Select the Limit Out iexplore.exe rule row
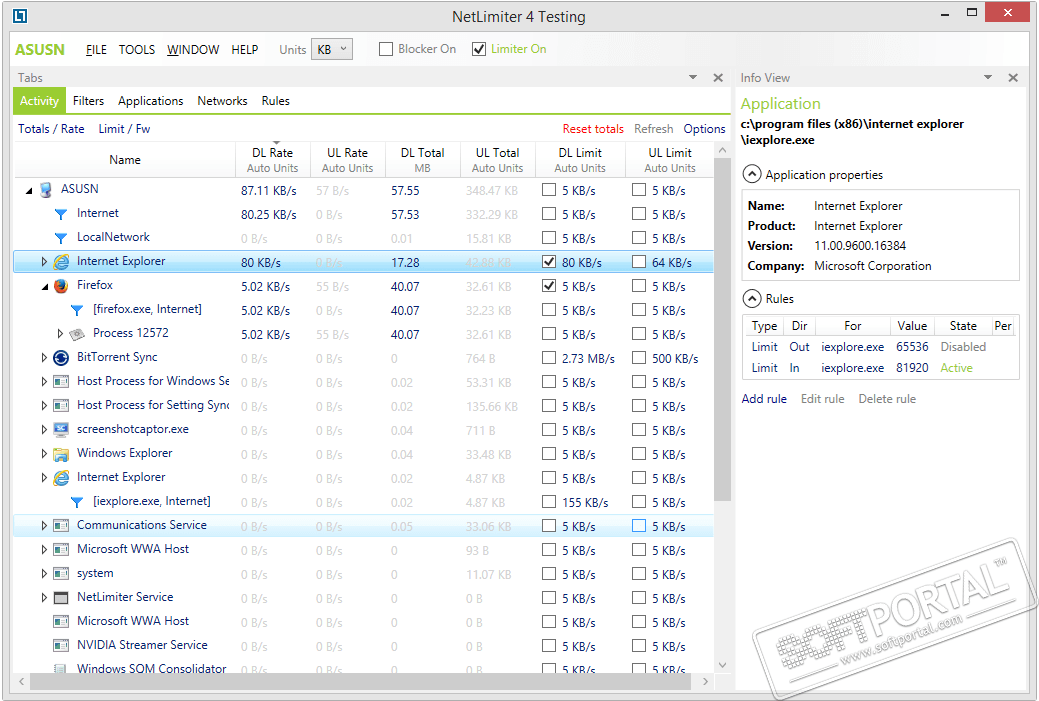This screenshot has width=1039, height=701. pyautogui.click(x=881, y=347)
